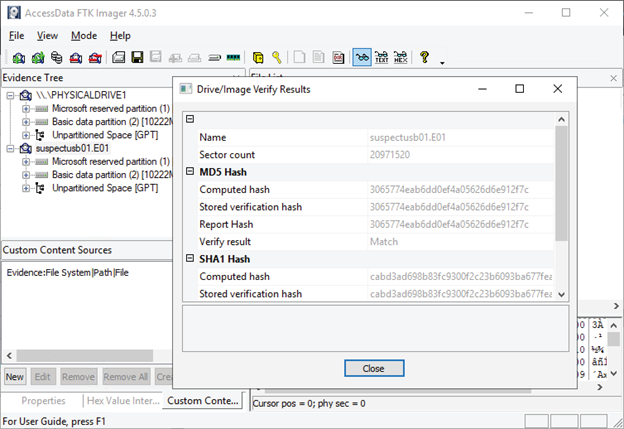The image size is (624, 429).
Task: Toggle the HEX view mode icon
Action: coord(400,57)
